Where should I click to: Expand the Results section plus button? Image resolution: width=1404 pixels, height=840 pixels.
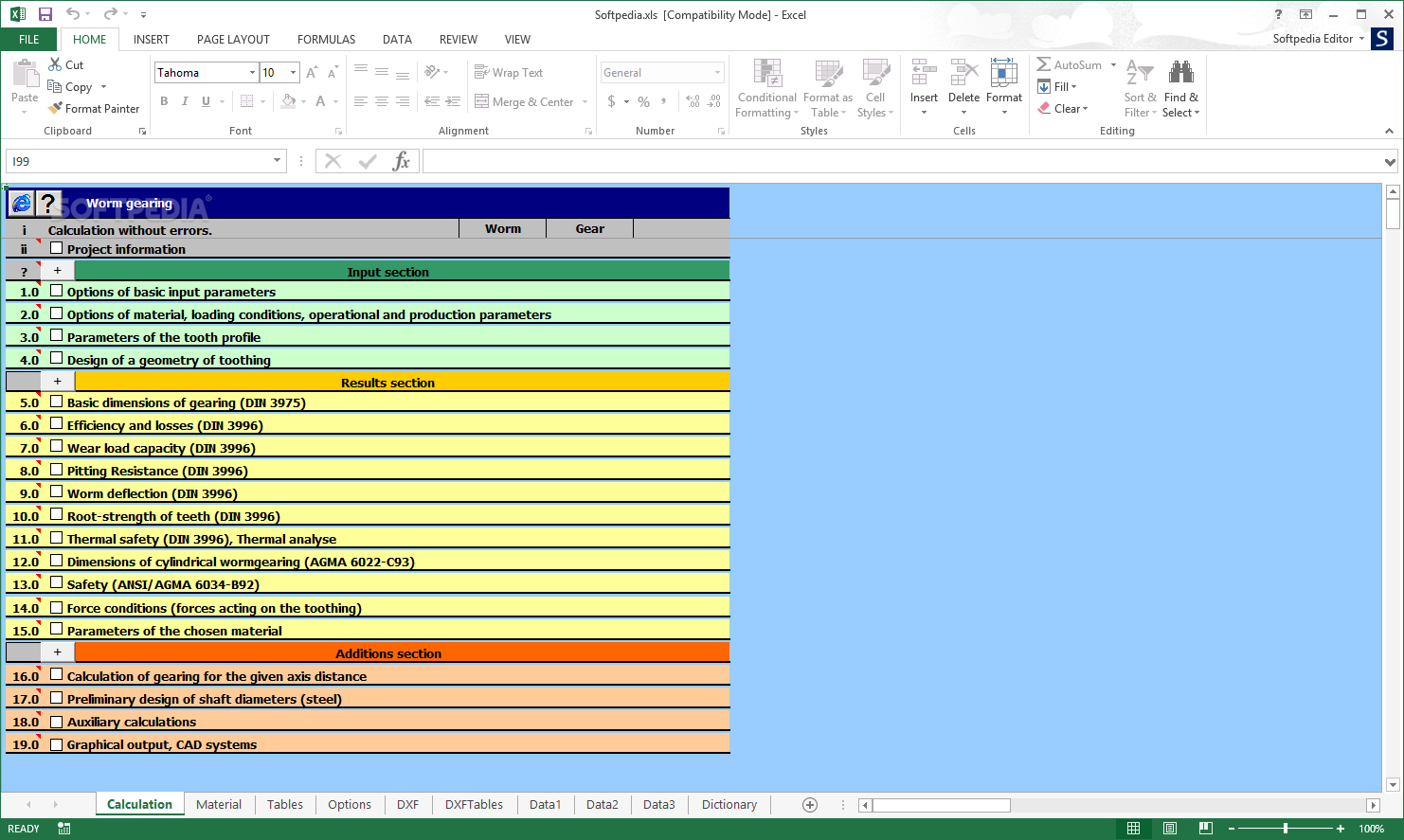pos(58,382)
